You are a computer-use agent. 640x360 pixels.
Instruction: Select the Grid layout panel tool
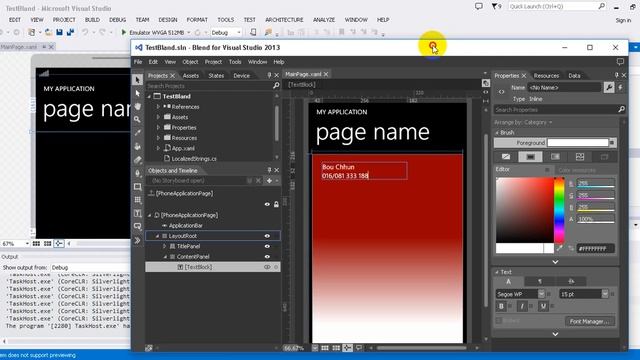138,200
